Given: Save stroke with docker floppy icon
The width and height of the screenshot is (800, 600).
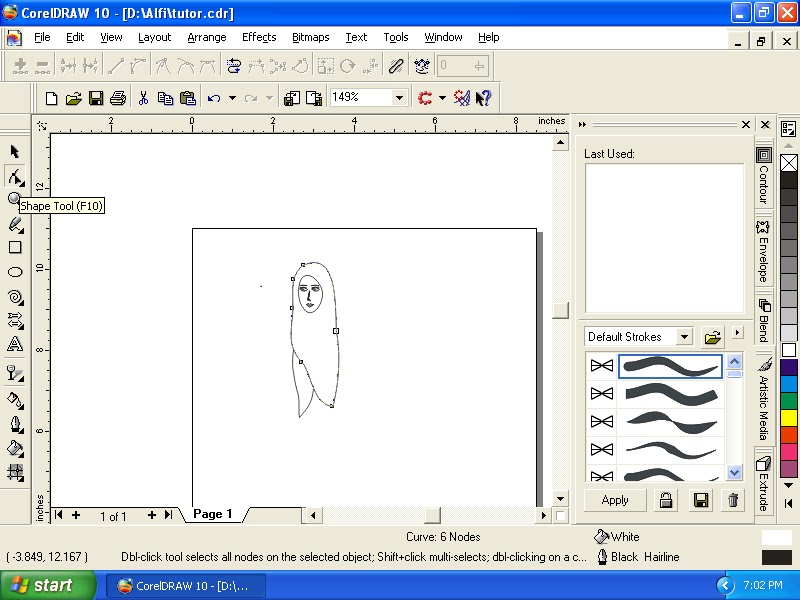Looking at the screenshot, I should pos(701,500).
